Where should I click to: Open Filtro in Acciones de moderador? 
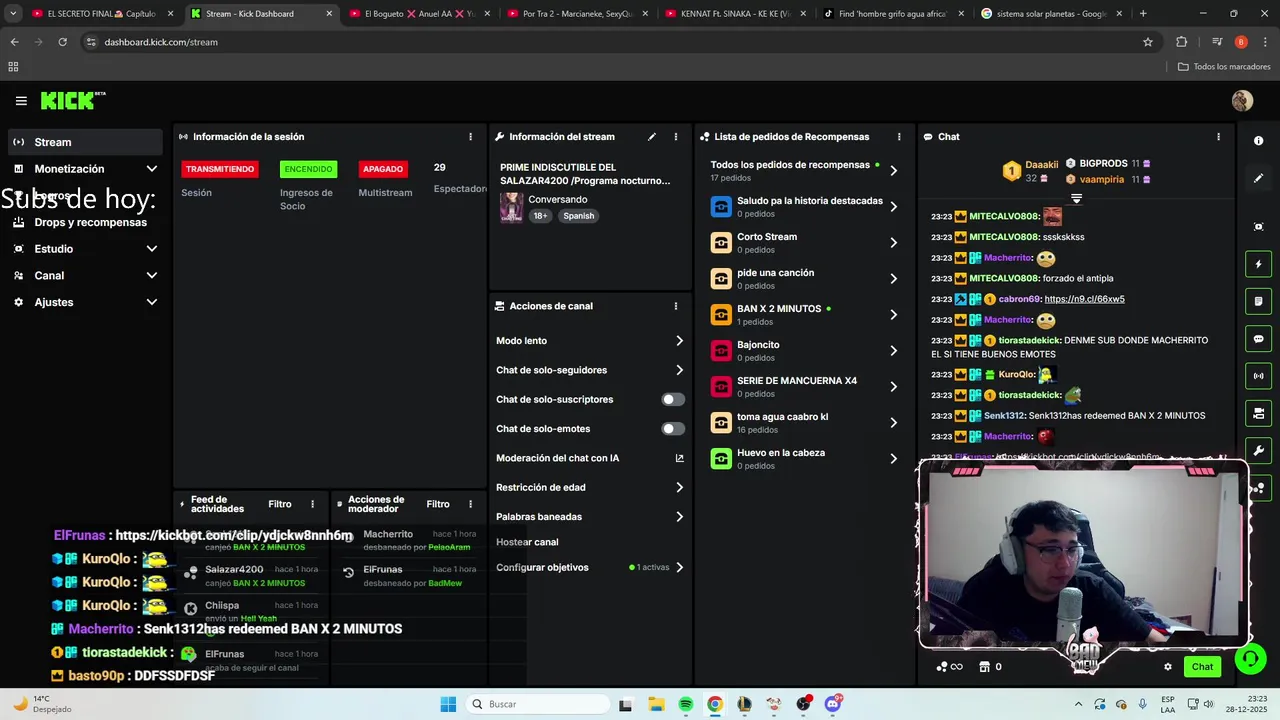coord(438,504)
